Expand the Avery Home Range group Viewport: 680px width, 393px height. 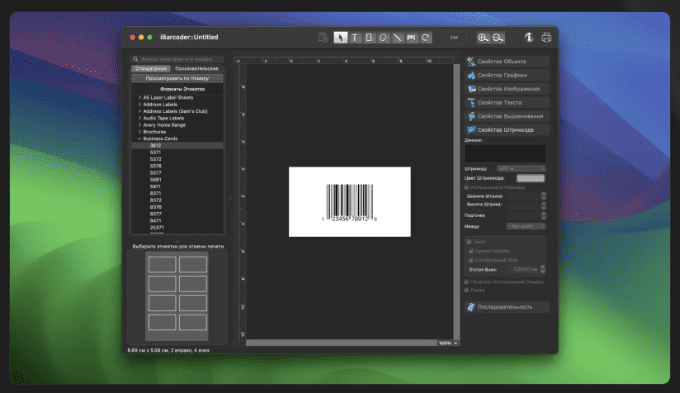click(140, 125)
